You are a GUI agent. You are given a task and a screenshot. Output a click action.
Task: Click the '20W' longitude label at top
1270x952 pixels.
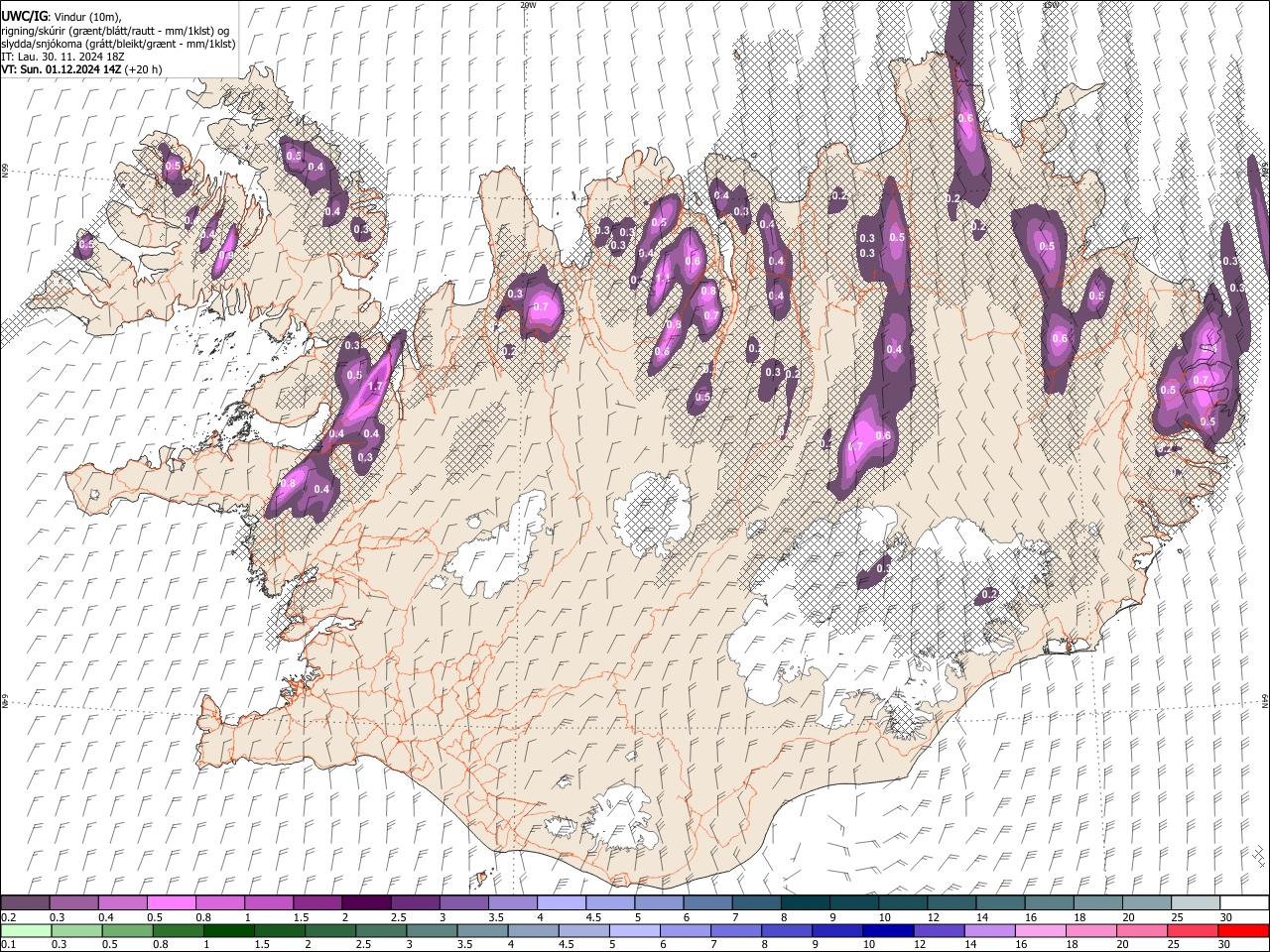[x=528, y=5]
